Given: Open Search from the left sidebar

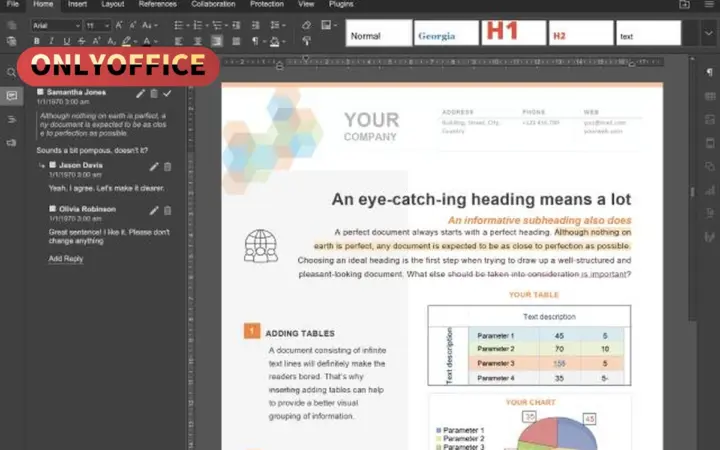Looking at the screenshot, I should click(x=11, y=73).
